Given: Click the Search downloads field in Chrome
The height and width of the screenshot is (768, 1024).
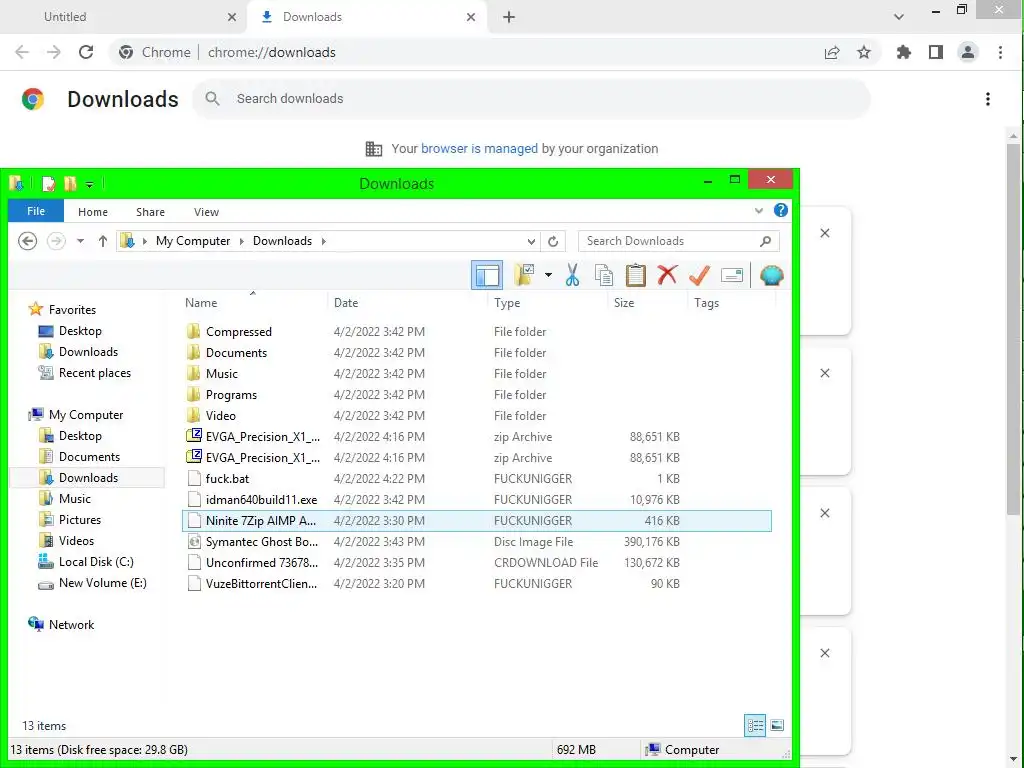Looking at the screenshot, I should pyautogui.click(x=531, y=99).
